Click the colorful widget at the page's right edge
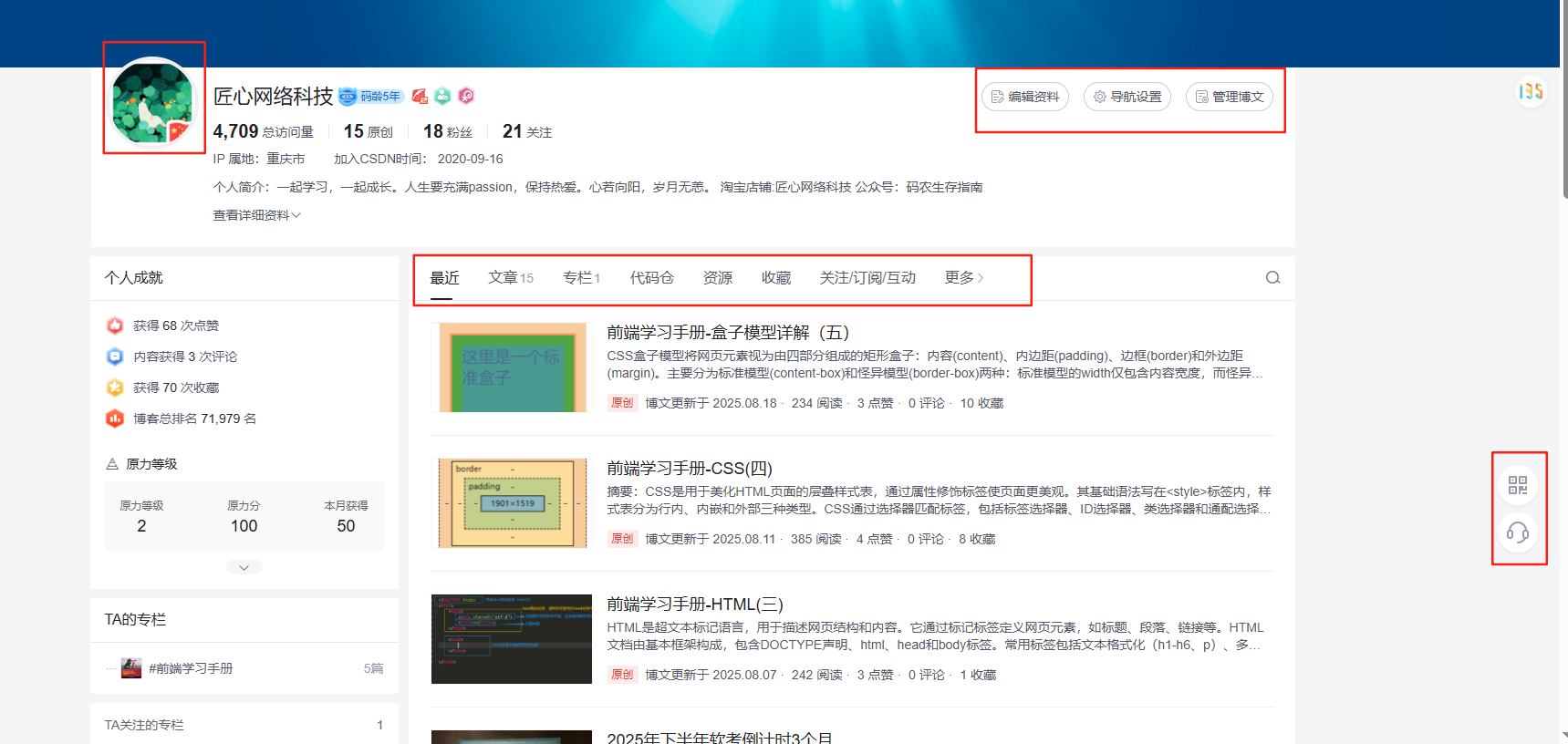This screenshot has width=1568, height=744. (1531, 91)
